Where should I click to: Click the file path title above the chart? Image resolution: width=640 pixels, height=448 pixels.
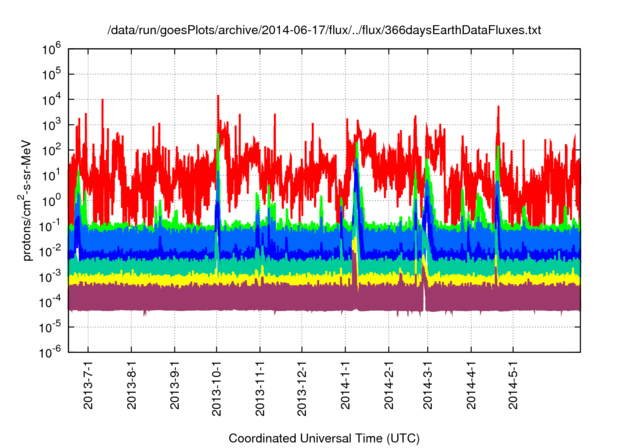point(324,30)
